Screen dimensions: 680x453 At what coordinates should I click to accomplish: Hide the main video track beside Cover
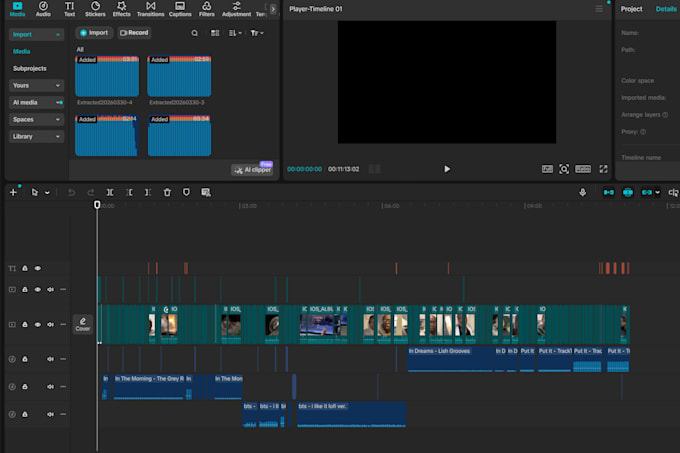coord(38,324)
